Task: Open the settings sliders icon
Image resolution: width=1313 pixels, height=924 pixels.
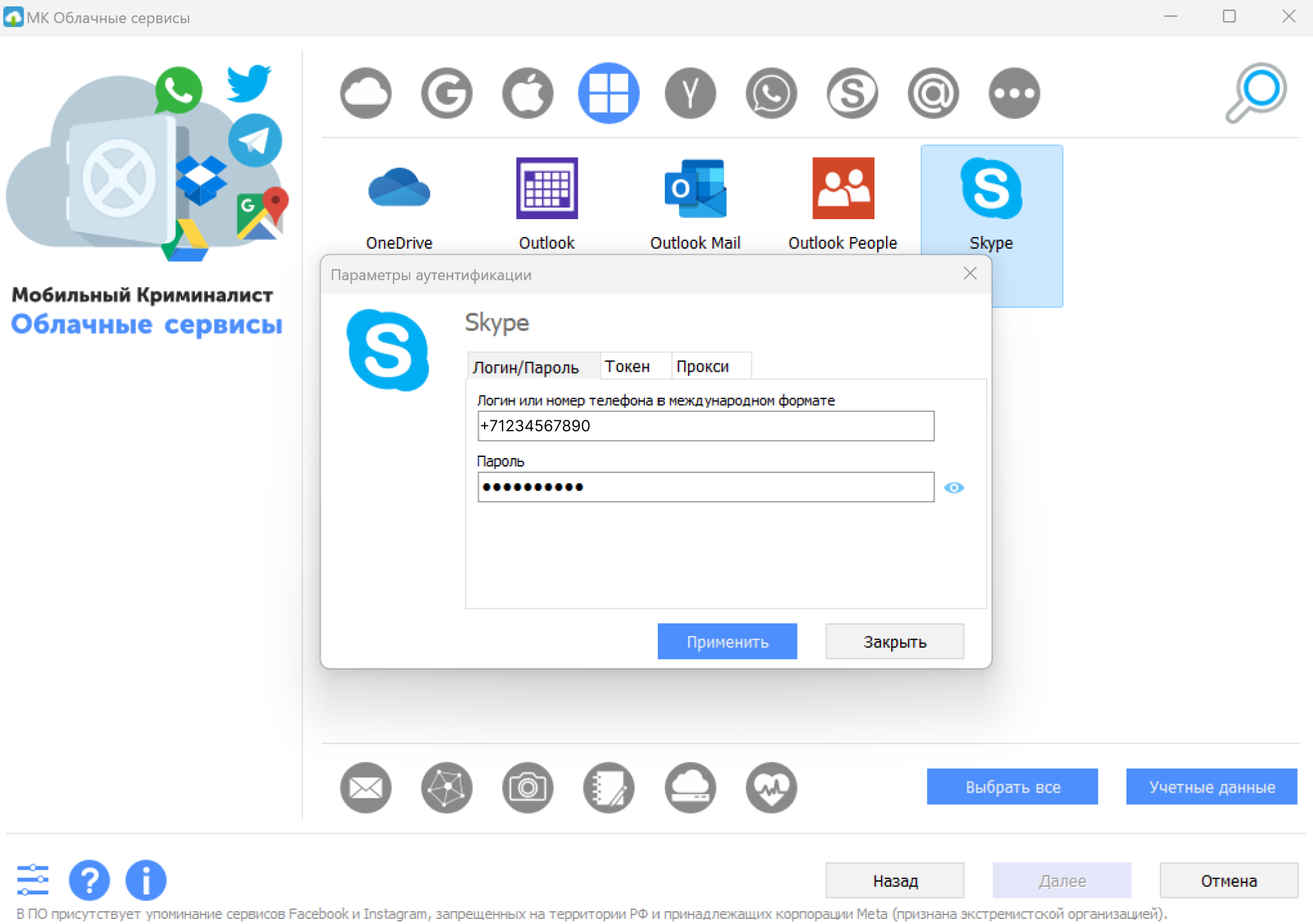Action: (33, 880)
